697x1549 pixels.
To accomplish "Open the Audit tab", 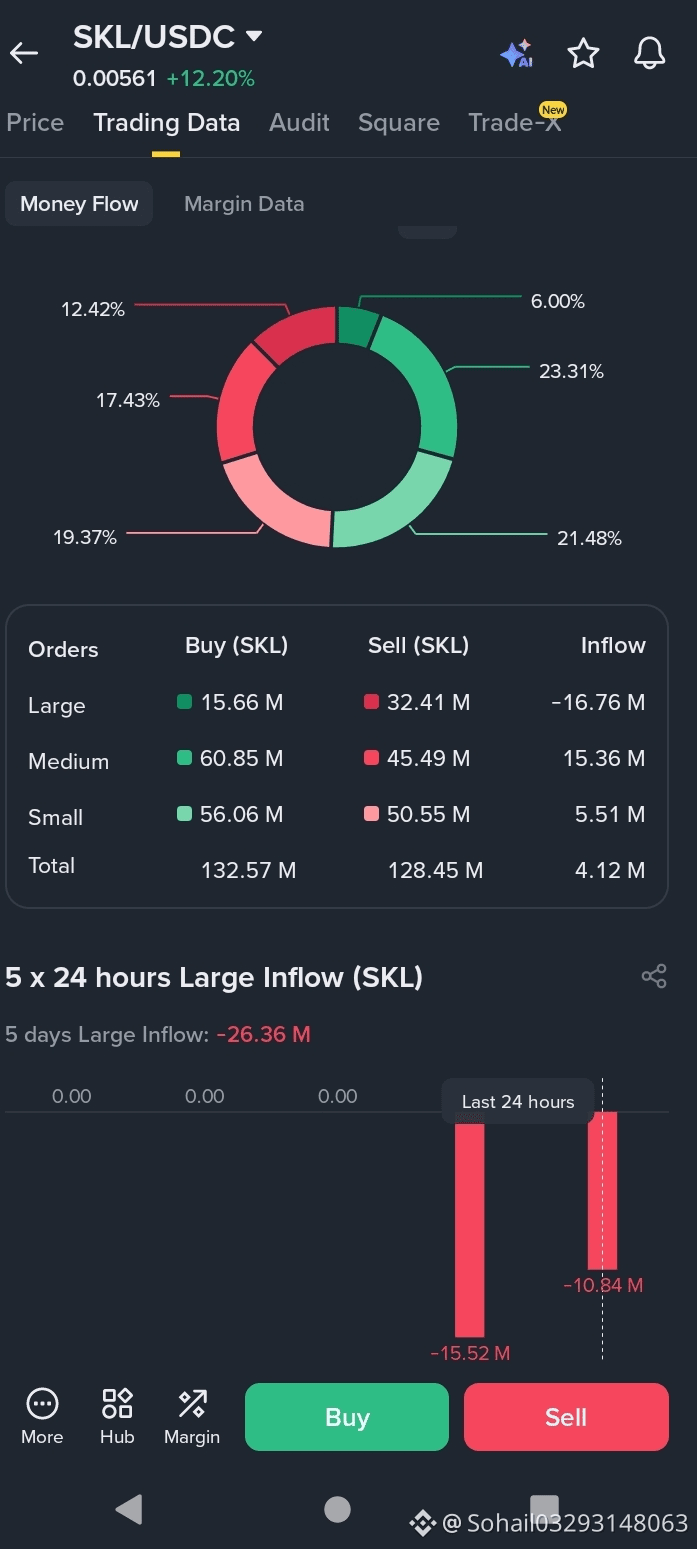I will coord(299,123).
